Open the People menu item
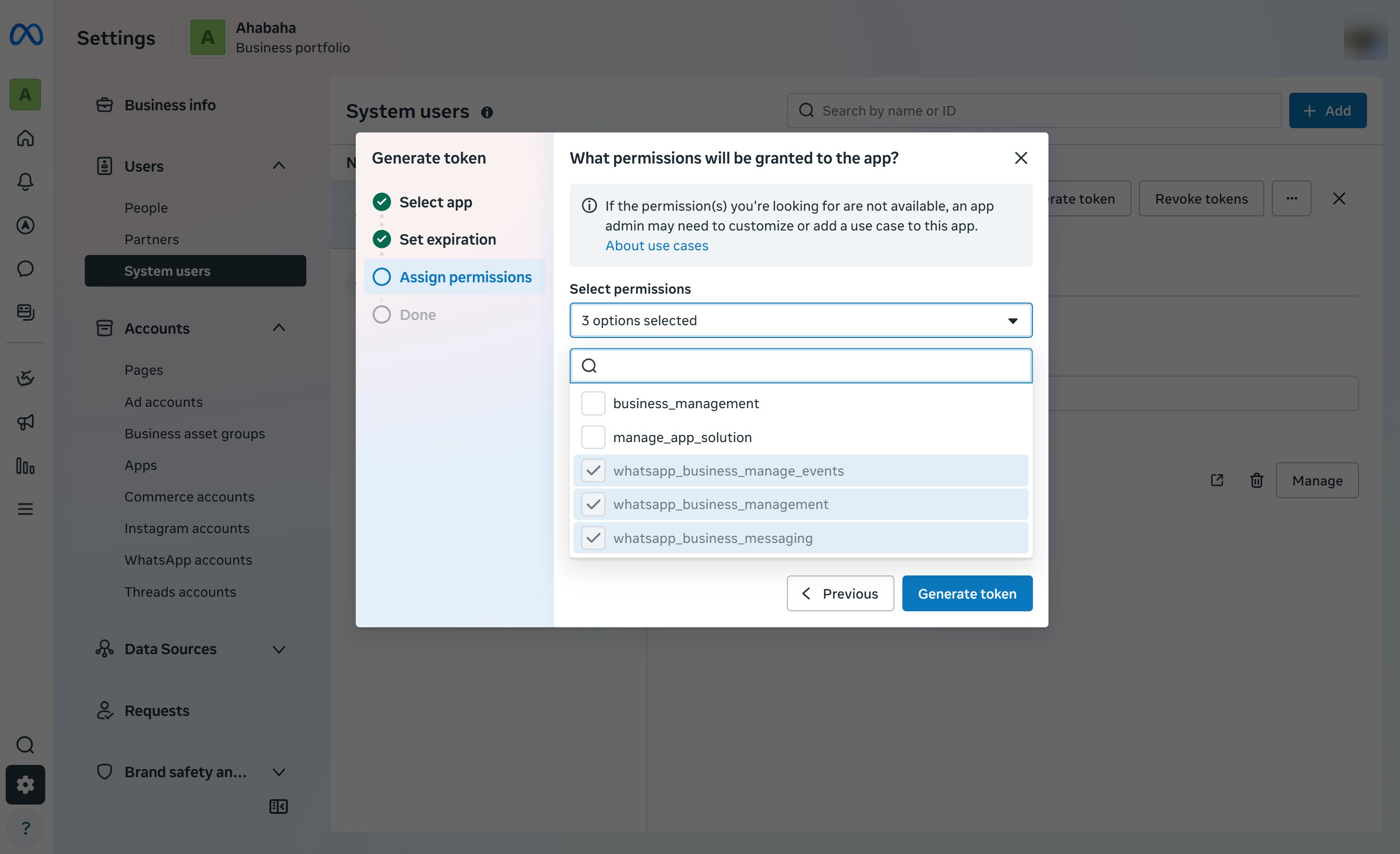The height and width of the screenshot is (854, 1400). pyautogui.click(x=146, y=208)
